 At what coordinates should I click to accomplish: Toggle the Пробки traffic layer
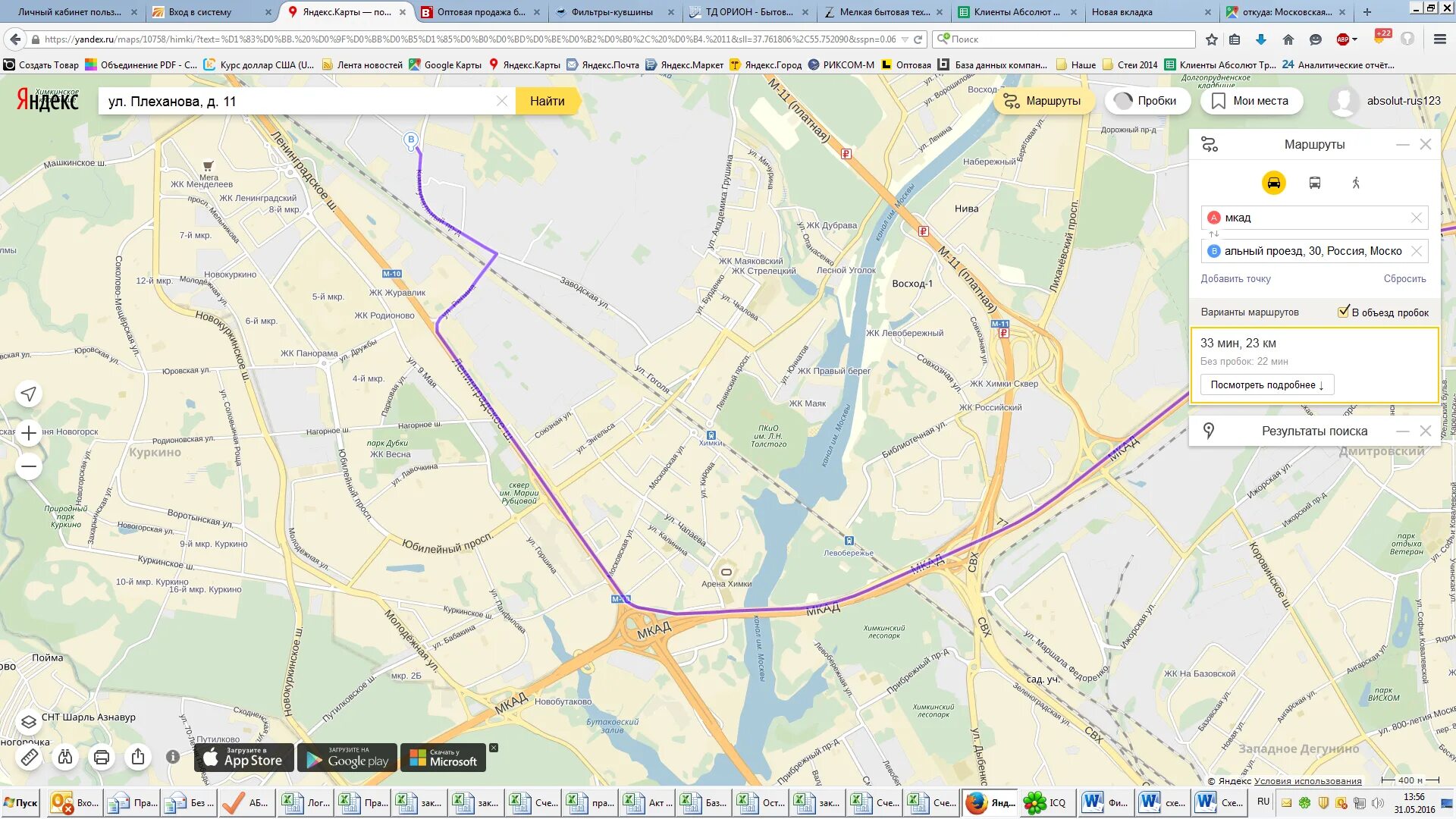(x=1147, y=101)
